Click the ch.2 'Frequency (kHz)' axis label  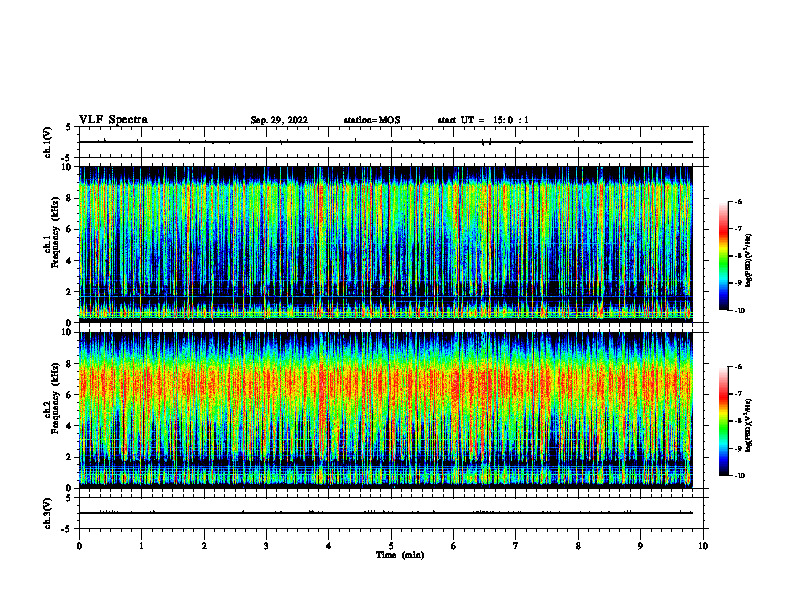coord(55,398)
